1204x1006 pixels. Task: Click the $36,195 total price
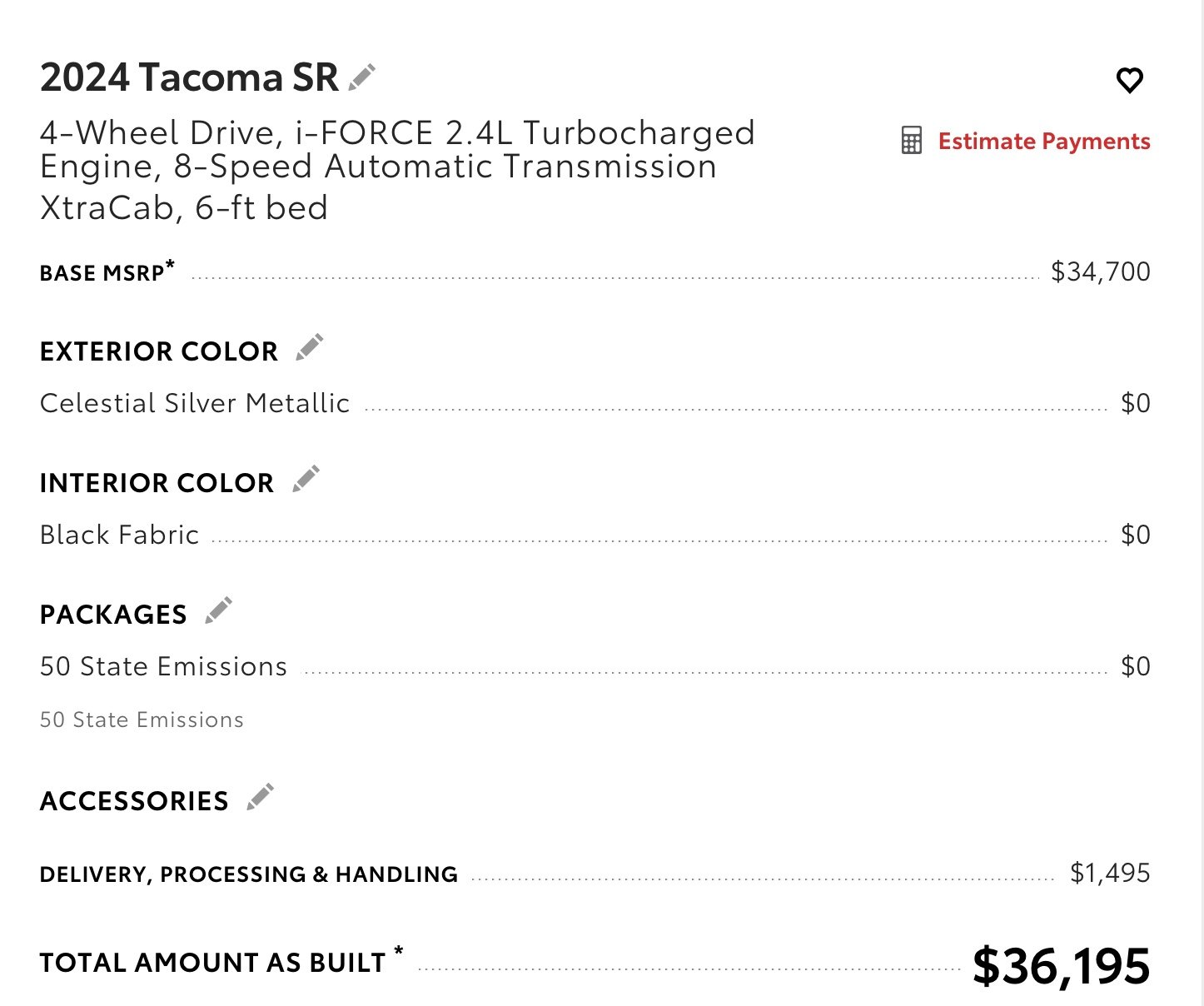pos(1062,966)
